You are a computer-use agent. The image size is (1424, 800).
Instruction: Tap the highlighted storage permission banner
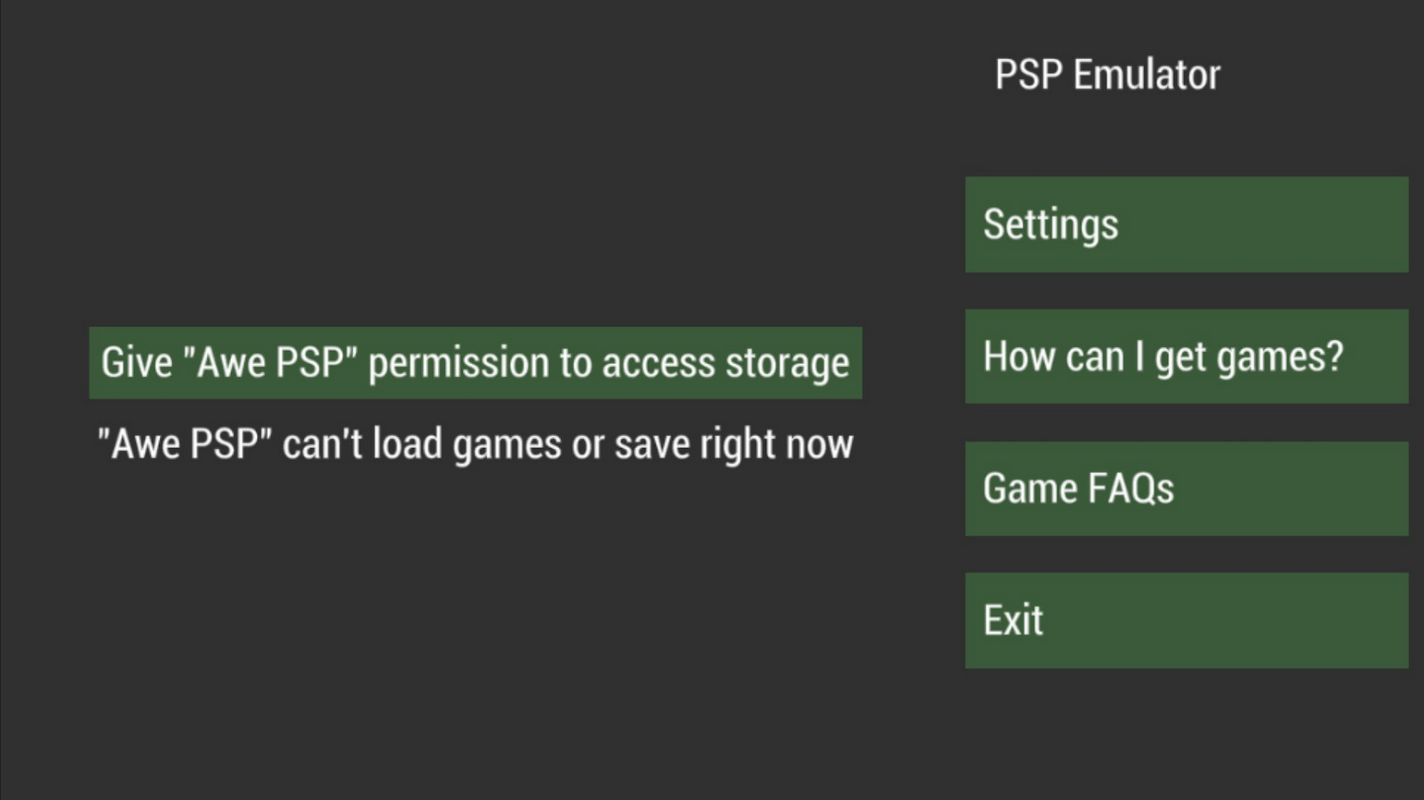[x=475, y=362]
